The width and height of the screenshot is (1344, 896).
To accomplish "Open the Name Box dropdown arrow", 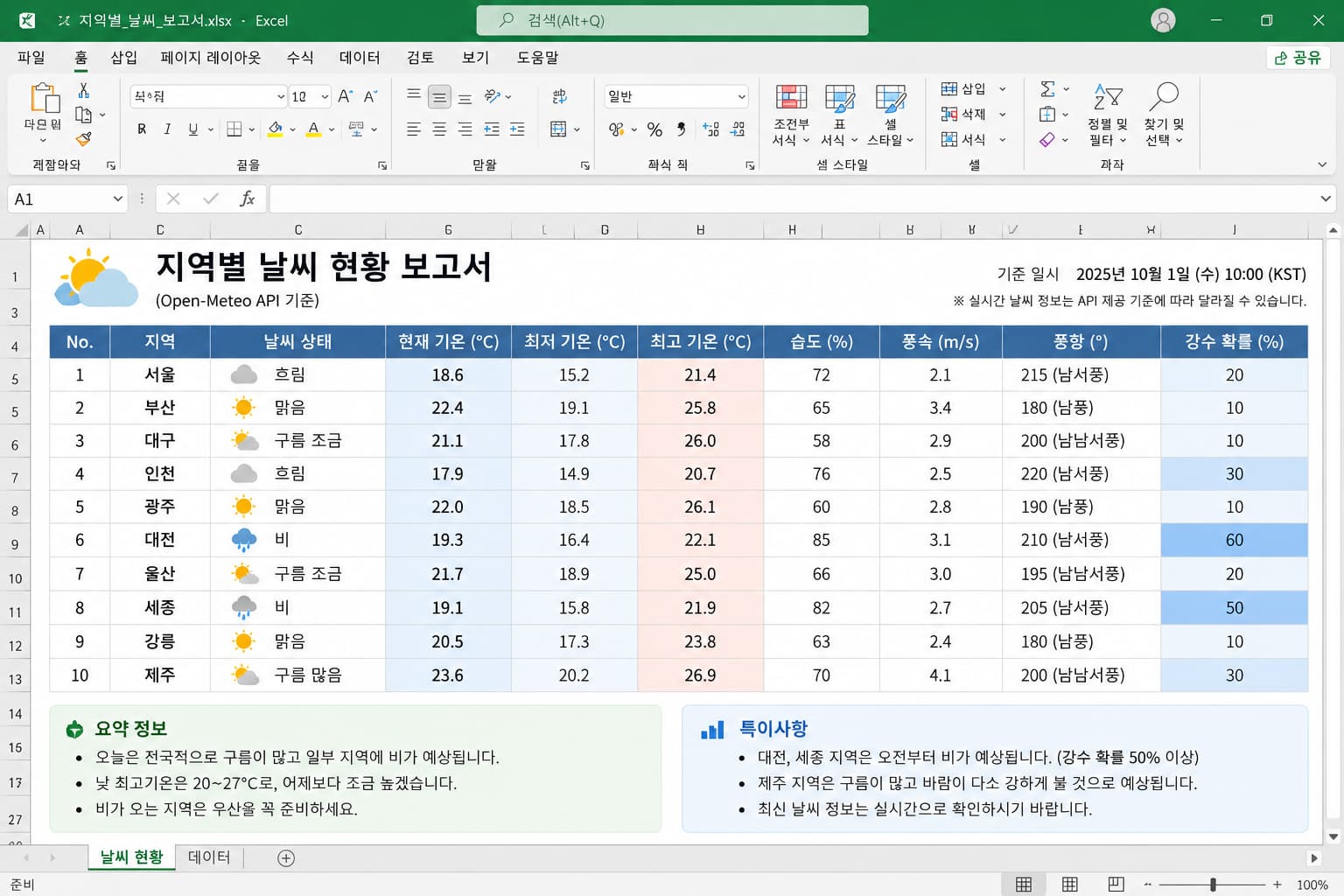I will point(118,199).
